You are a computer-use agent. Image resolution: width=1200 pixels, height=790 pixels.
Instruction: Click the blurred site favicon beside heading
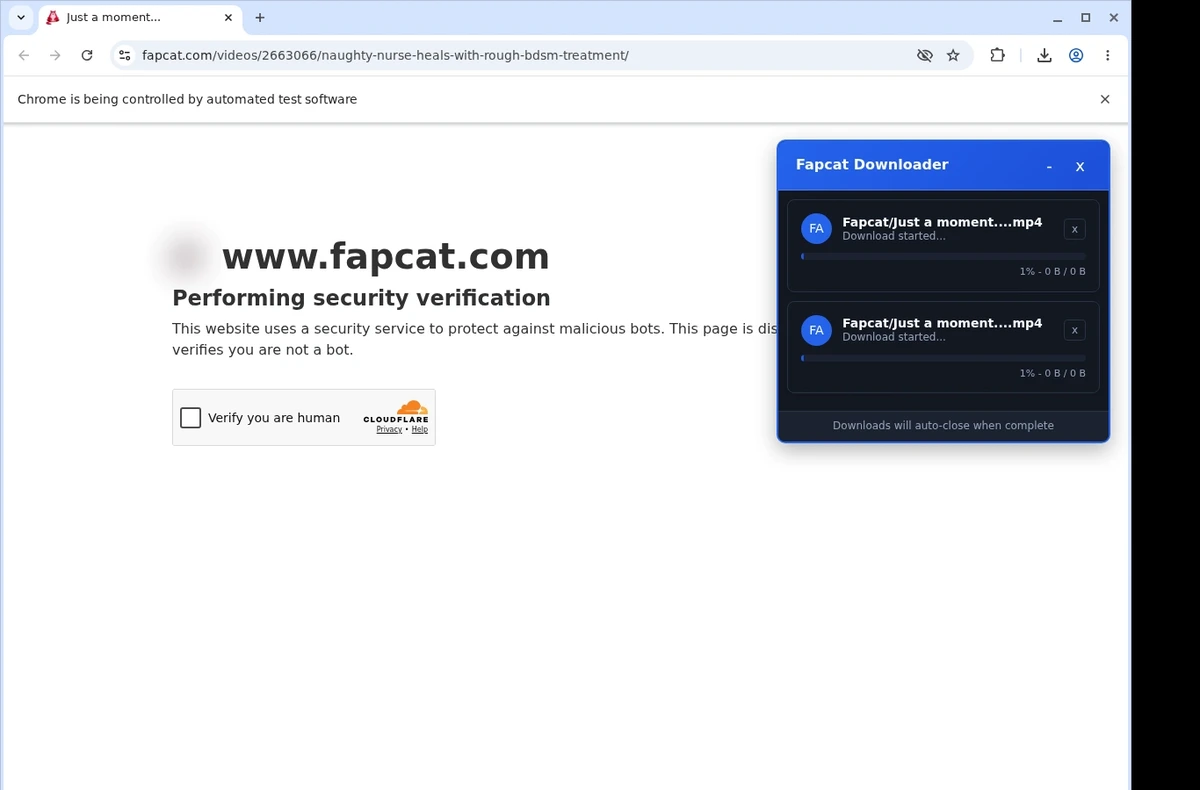[187, 257]
